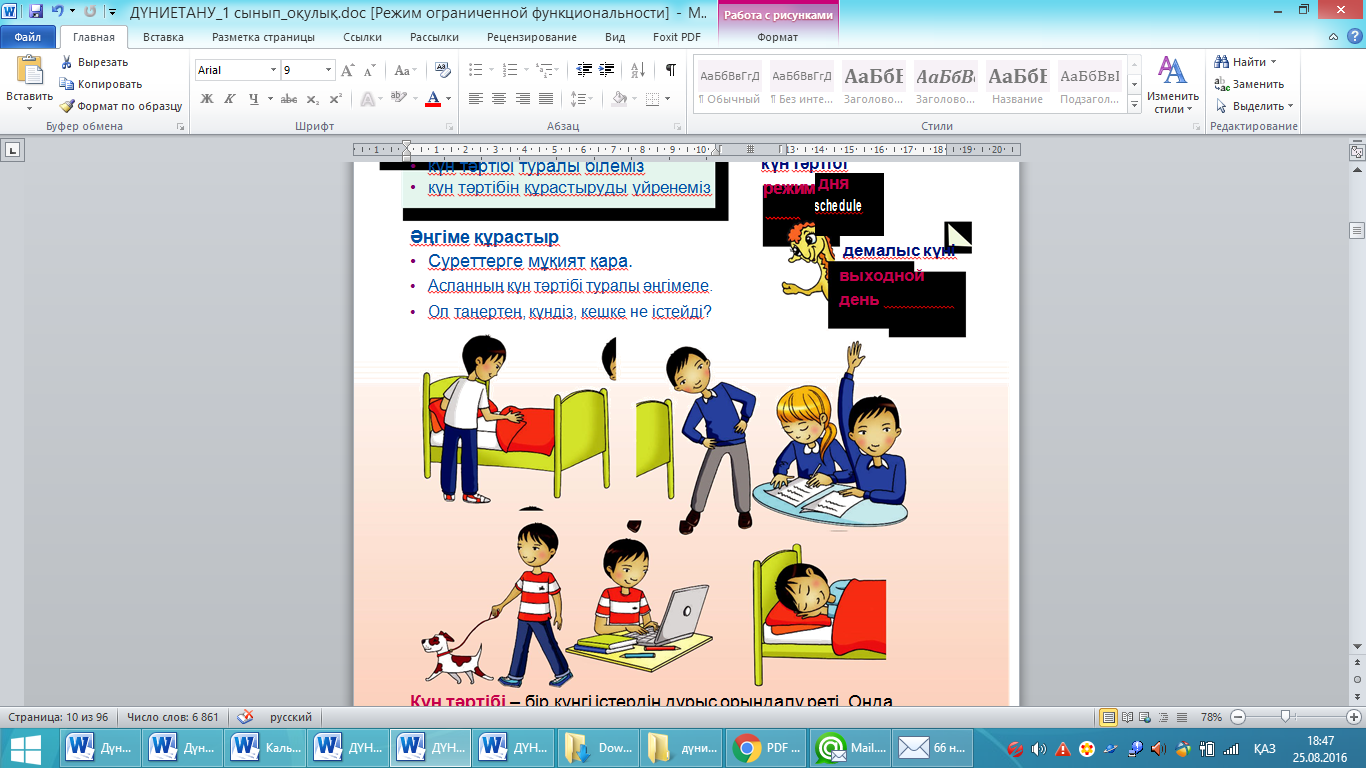The width and height of the screenshot is (1366, 768).
Task: Toggle strikethrough abc formatting
Action: 289,99
